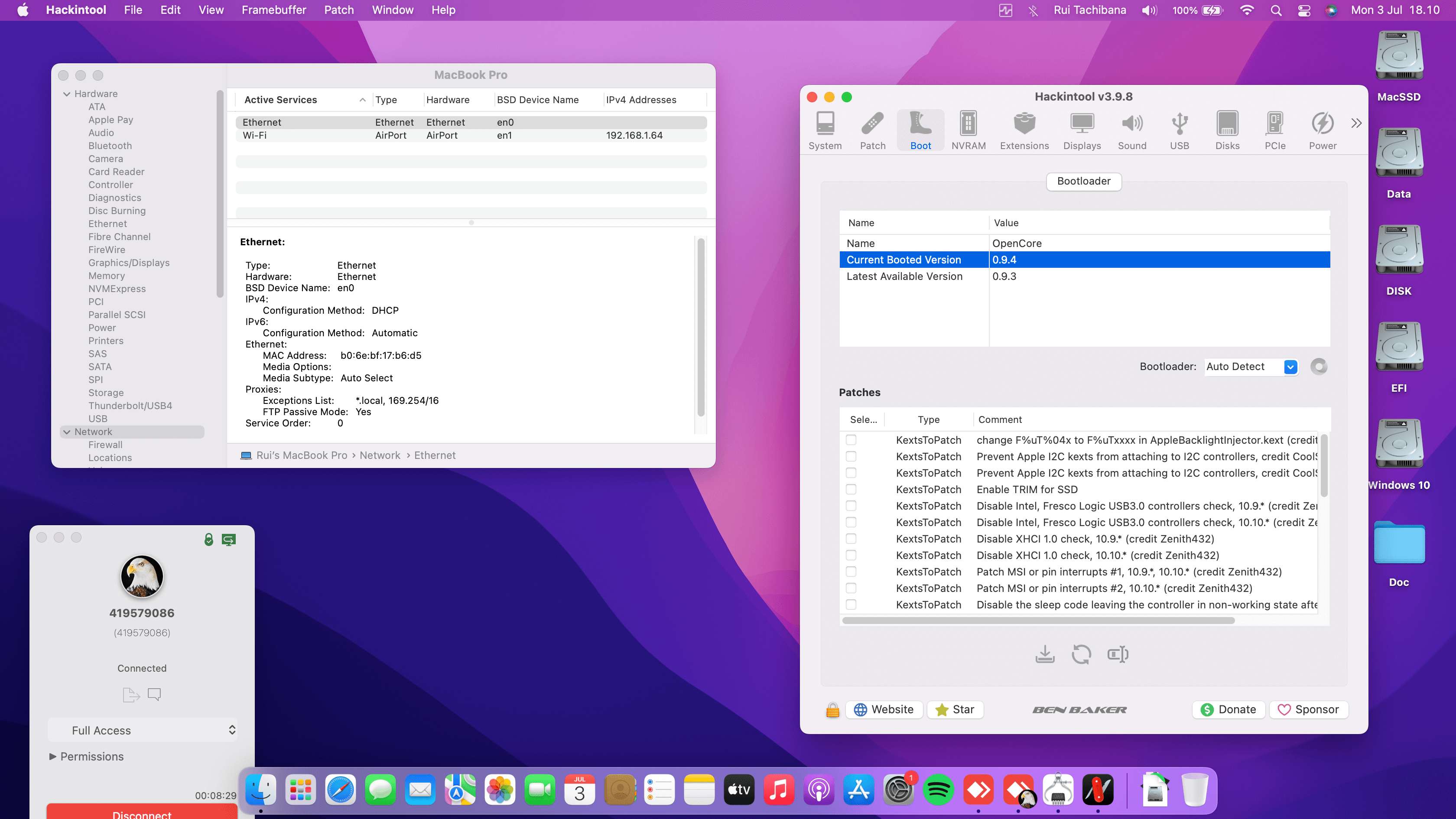
Task: Check the MSI or pin interrupts #1 patch
Action: (x=851, y=572)
